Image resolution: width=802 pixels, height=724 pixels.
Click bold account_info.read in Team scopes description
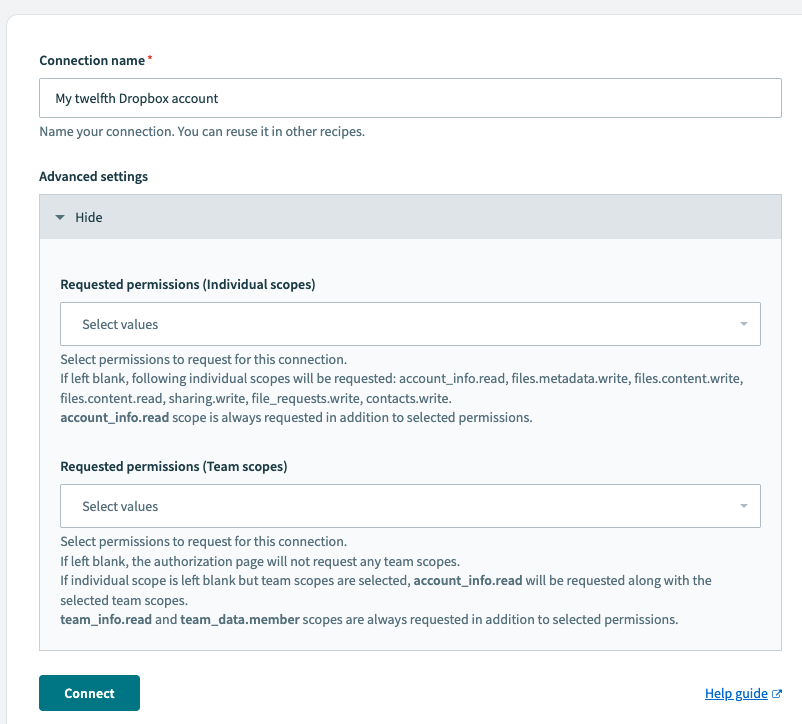pyautogui.click(x=466, y=580)
